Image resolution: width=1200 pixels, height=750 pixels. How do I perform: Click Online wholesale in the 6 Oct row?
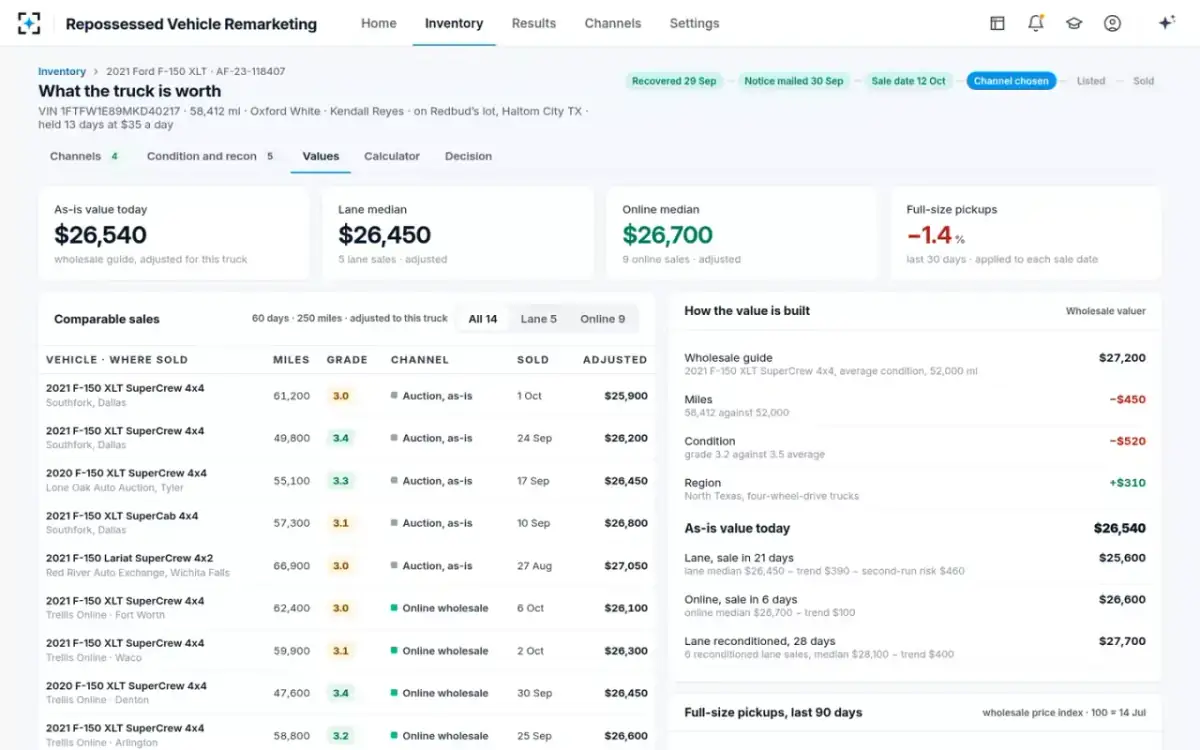[440, 608]
